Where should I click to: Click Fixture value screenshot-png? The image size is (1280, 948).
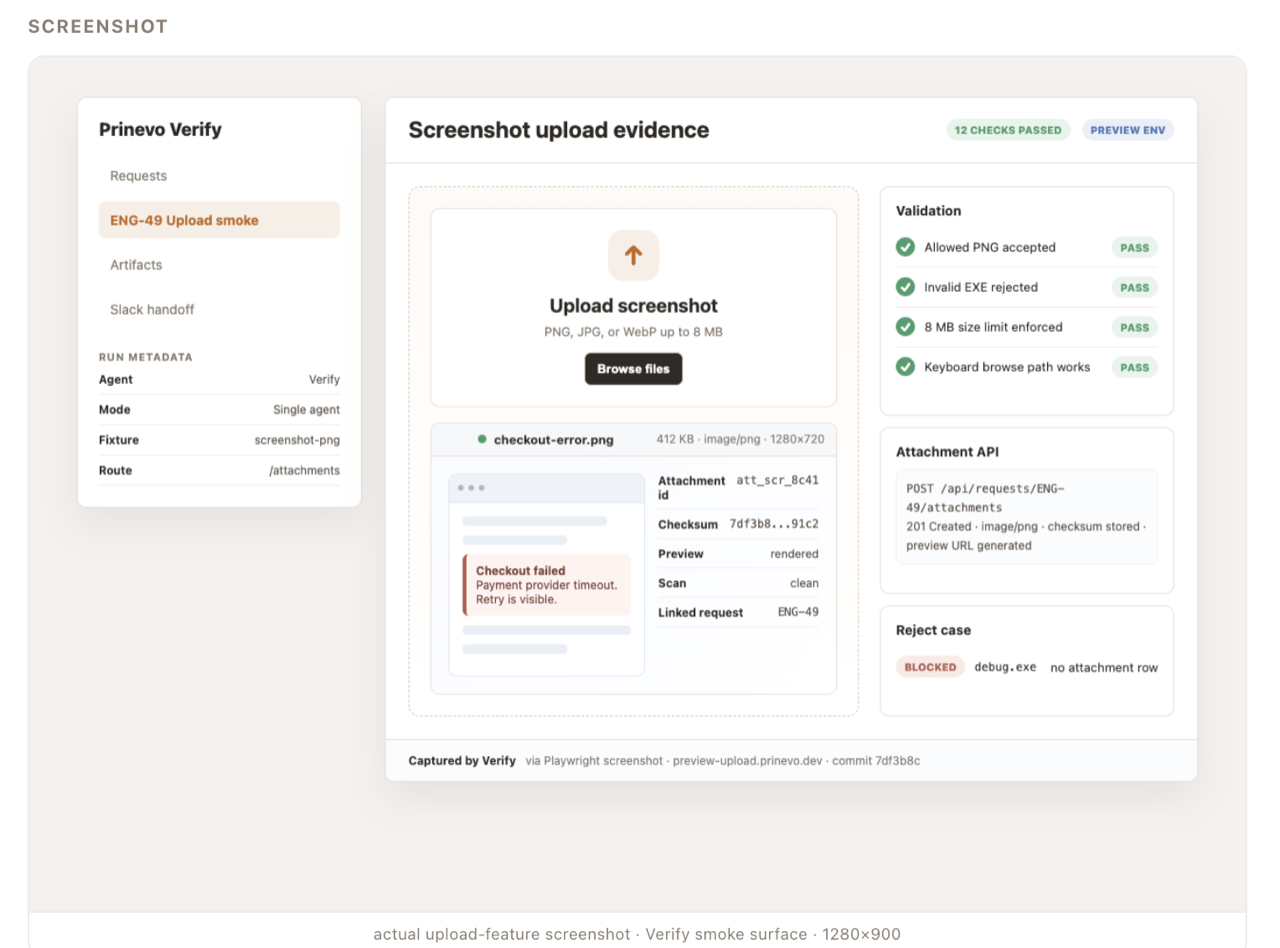[x=297, y=440]
